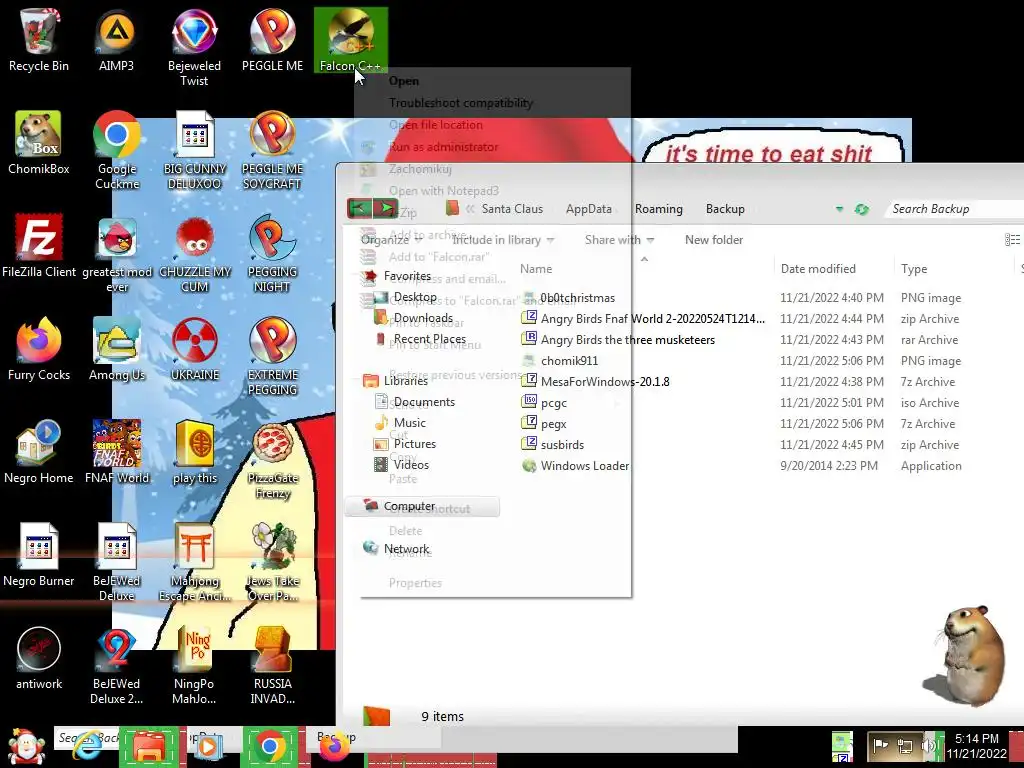Select the UKRAINE desktop icon
This screenshot has width=1024, height=768.
coord(195,350)
